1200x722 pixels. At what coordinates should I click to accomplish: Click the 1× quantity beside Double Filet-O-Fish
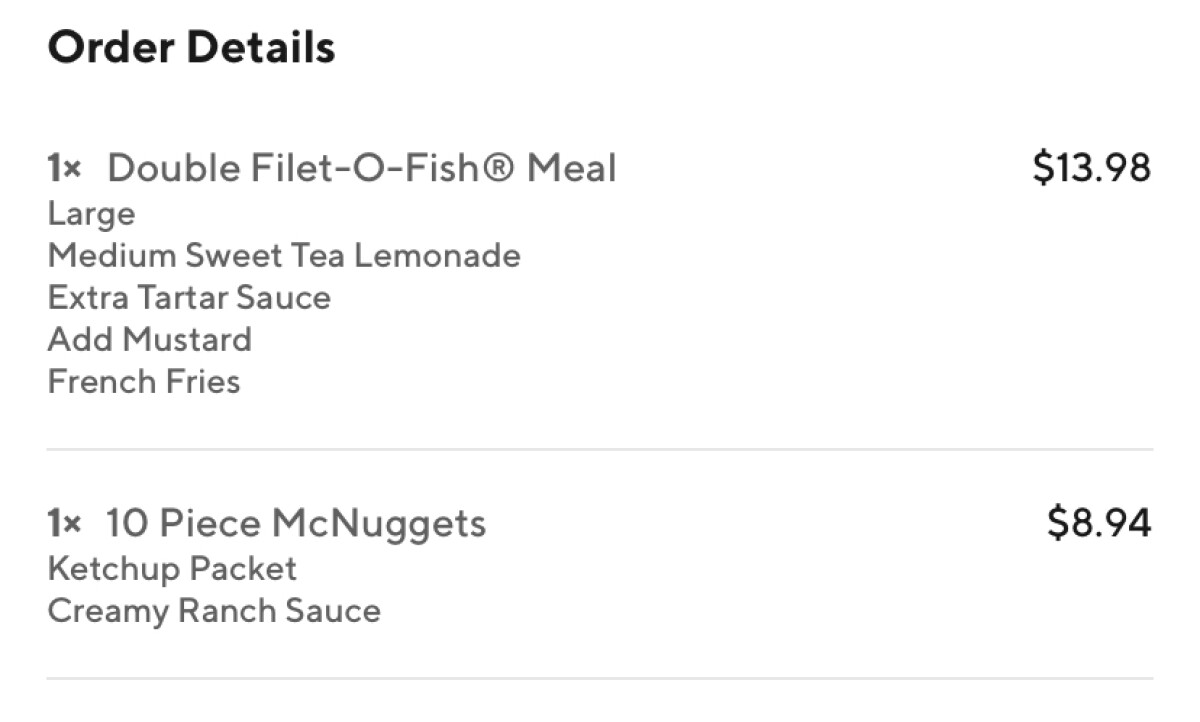(64, 168)
